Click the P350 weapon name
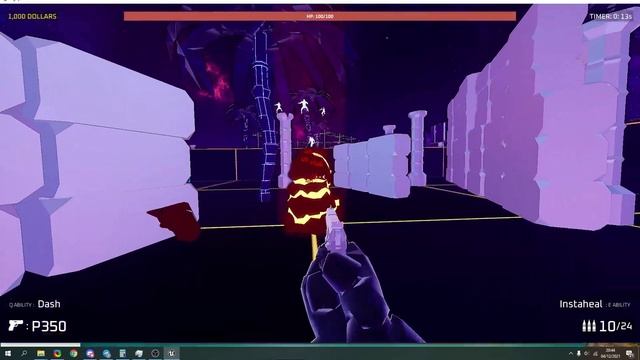The image size is (640, 360). (49, 326)
